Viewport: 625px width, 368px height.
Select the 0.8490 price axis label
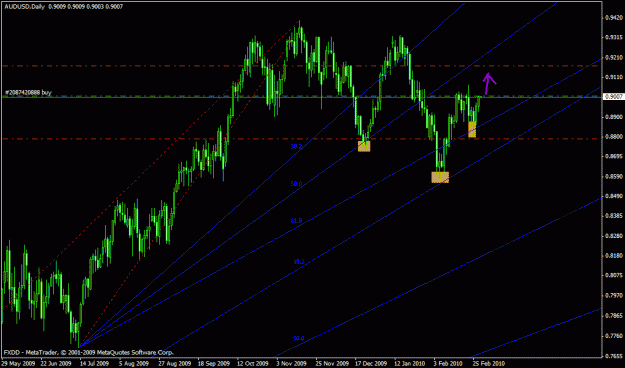point(614,196)
